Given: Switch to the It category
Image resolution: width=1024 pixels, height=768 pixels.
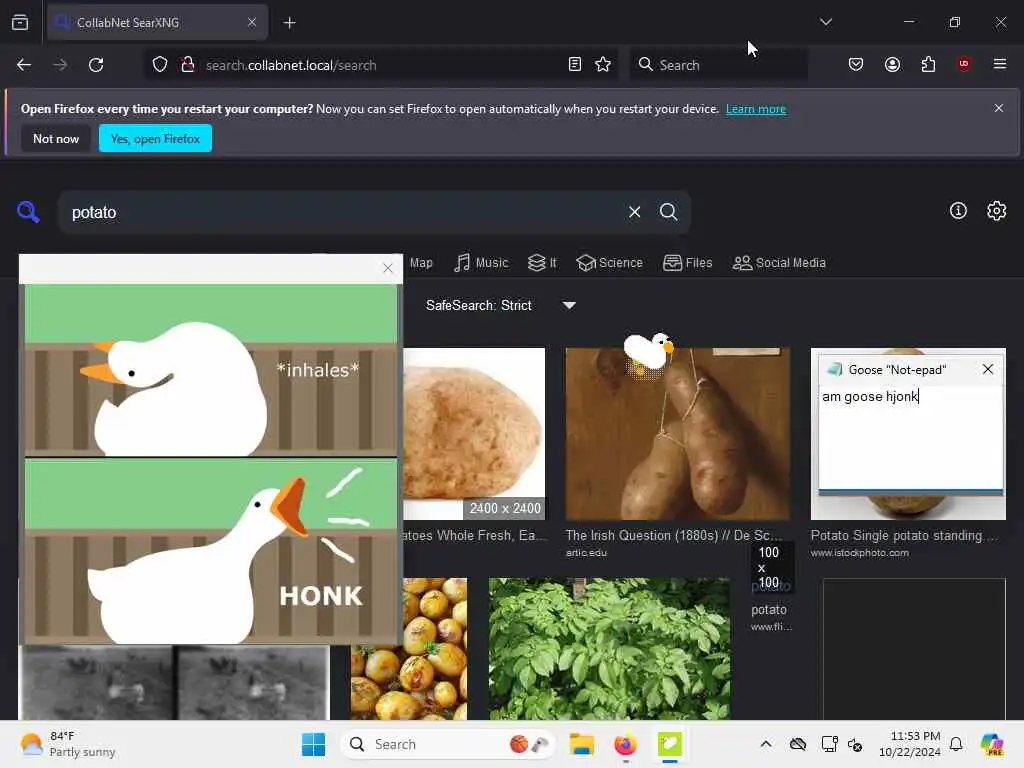Looking at the screenshot, I should [x=542, y=263].
